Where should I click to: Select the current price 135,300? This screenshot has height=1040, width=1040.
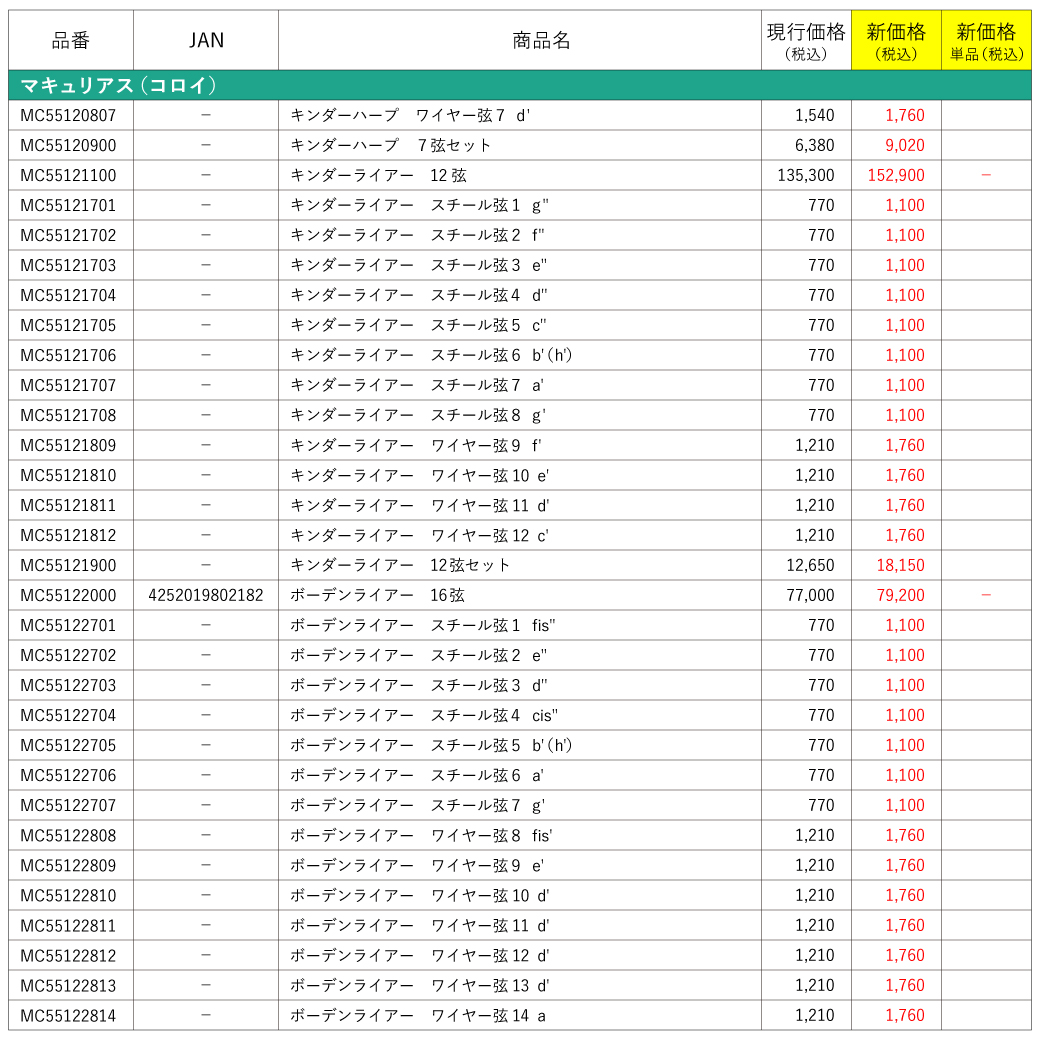pyautogui.click(x=806, y=175)
